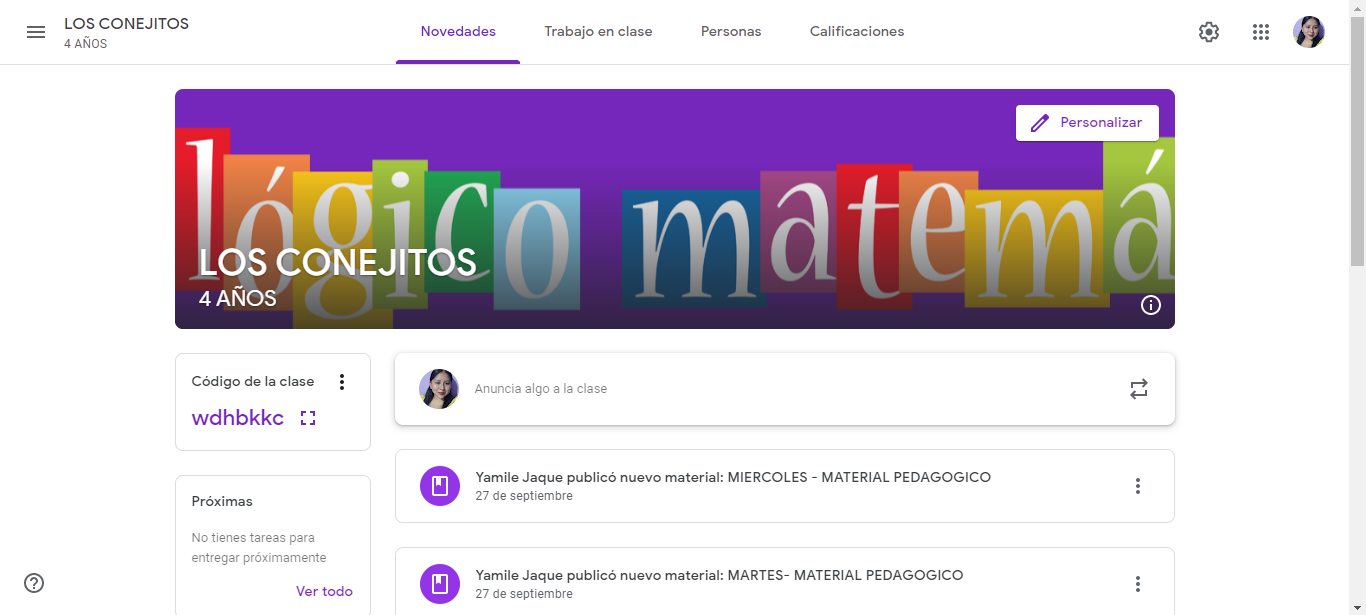This screenshot has width=1366, height=615.
Task: Switch to the Novedades tab
Action: tap(458, 32)
